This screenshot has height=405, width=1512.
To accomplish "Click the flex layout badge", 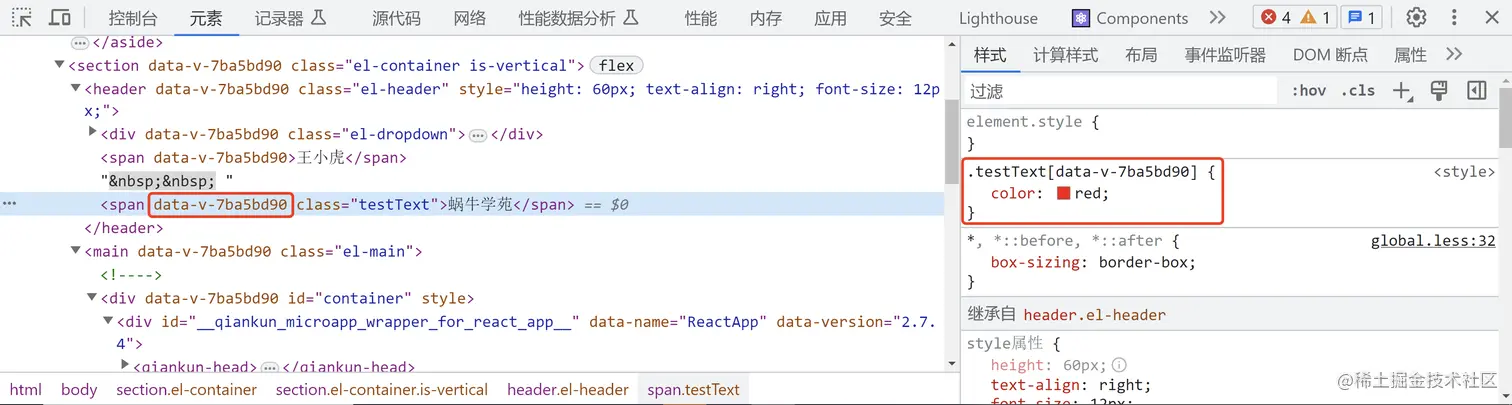I will [x=617, y=65].
